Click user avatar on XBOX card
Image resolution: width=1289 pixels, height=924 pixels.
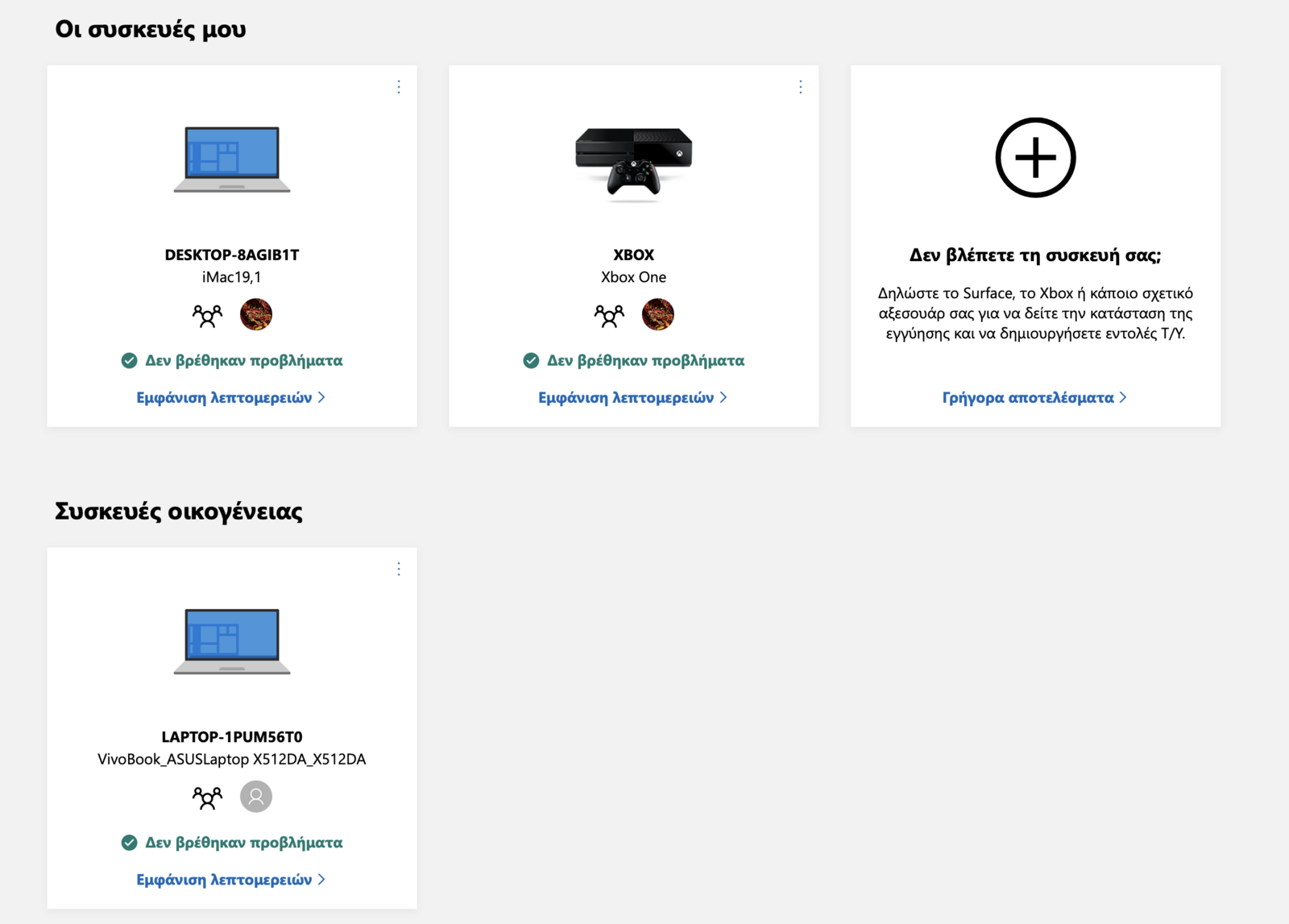pos(658,314)
